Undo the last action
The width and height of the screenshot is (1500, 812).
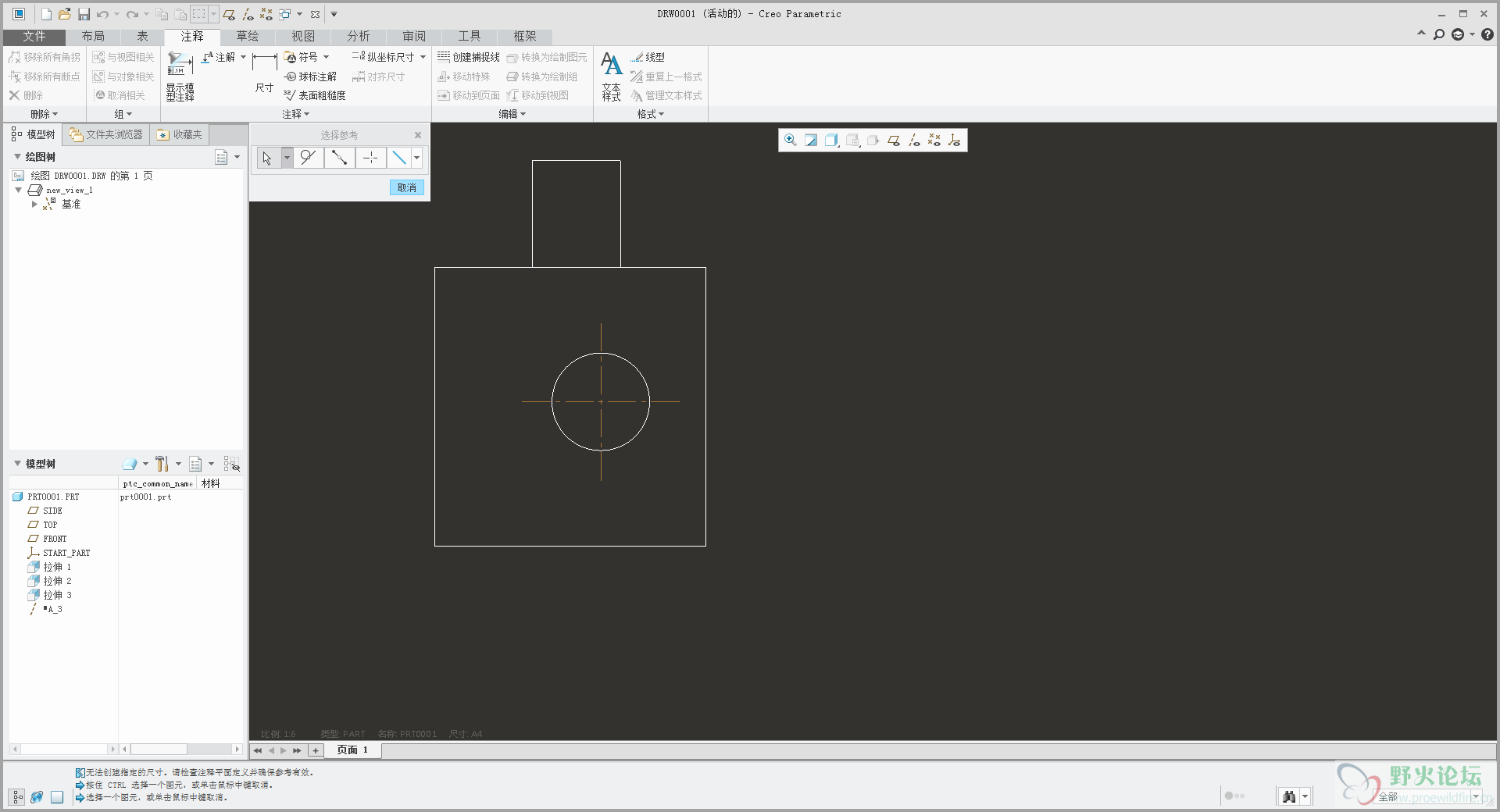[x=102, y=14]
